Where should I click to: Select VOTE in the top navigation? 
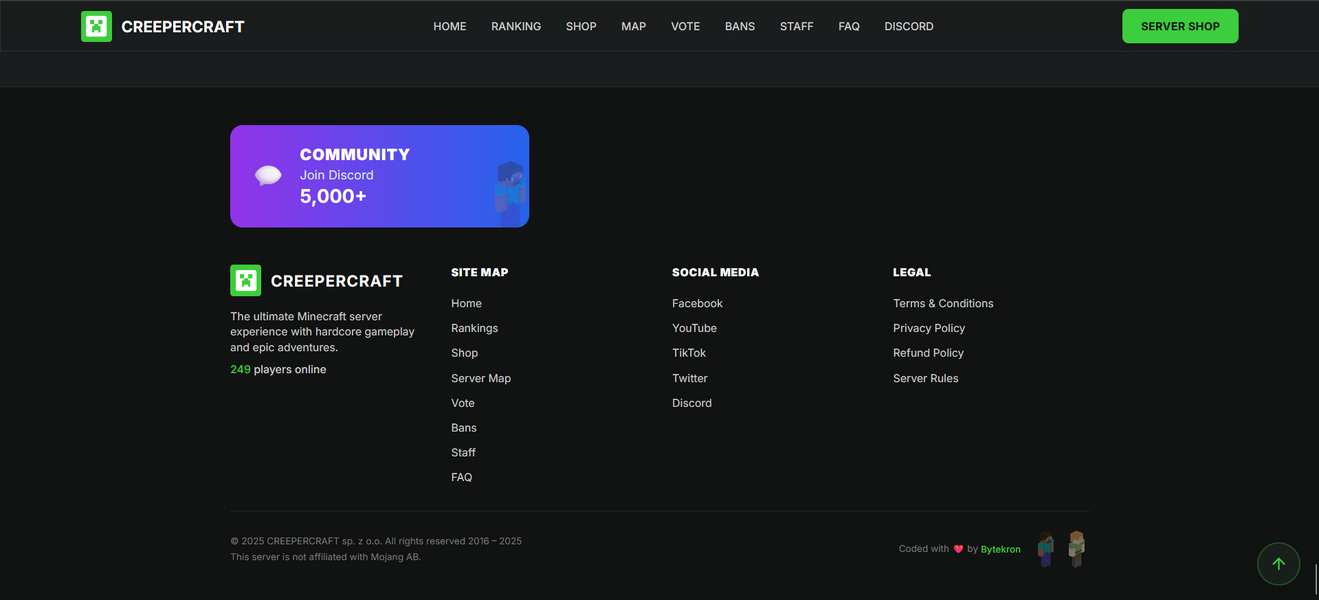click(686, 26)
